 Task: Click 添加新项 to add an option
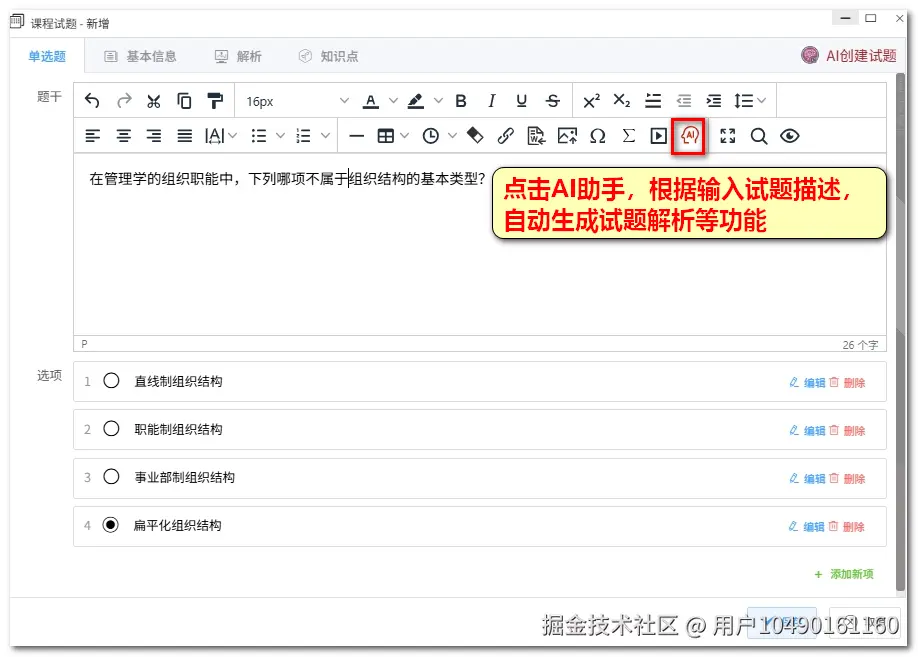(x=844, y=574)
